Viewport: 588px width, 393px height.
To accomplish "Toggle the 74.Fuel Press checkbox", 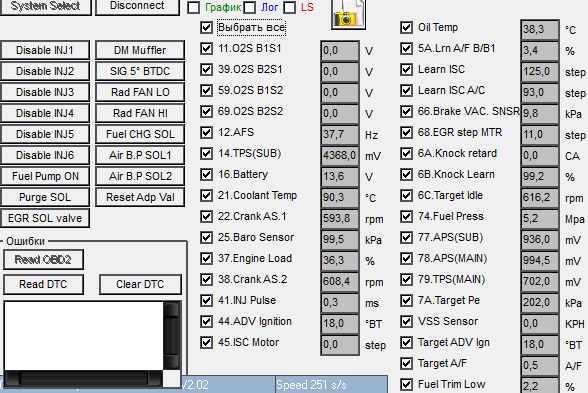I will [x=406, y=216].
